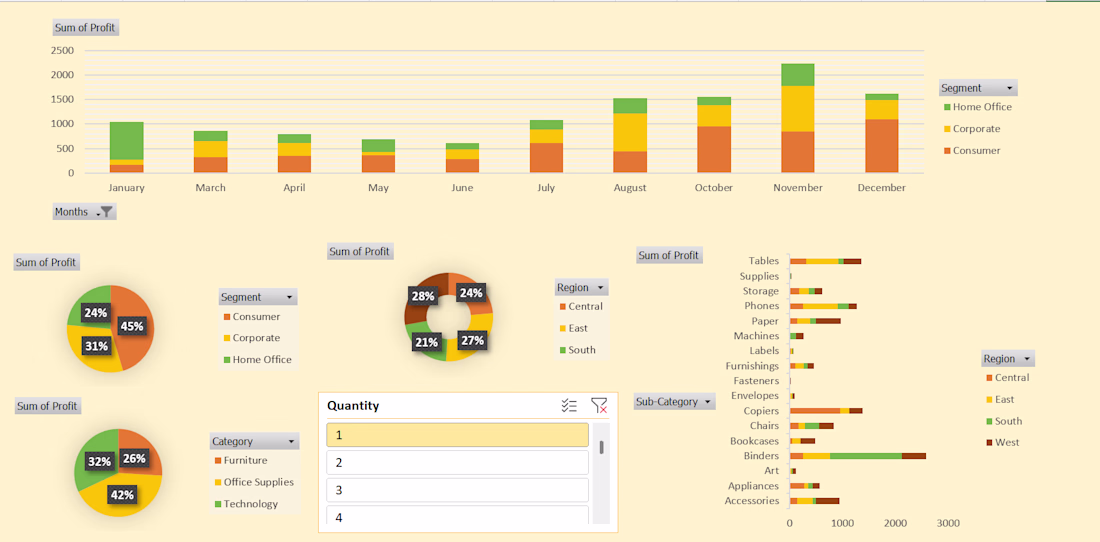
Task: Click the Accessories axis label
Action: pos(752,501)
